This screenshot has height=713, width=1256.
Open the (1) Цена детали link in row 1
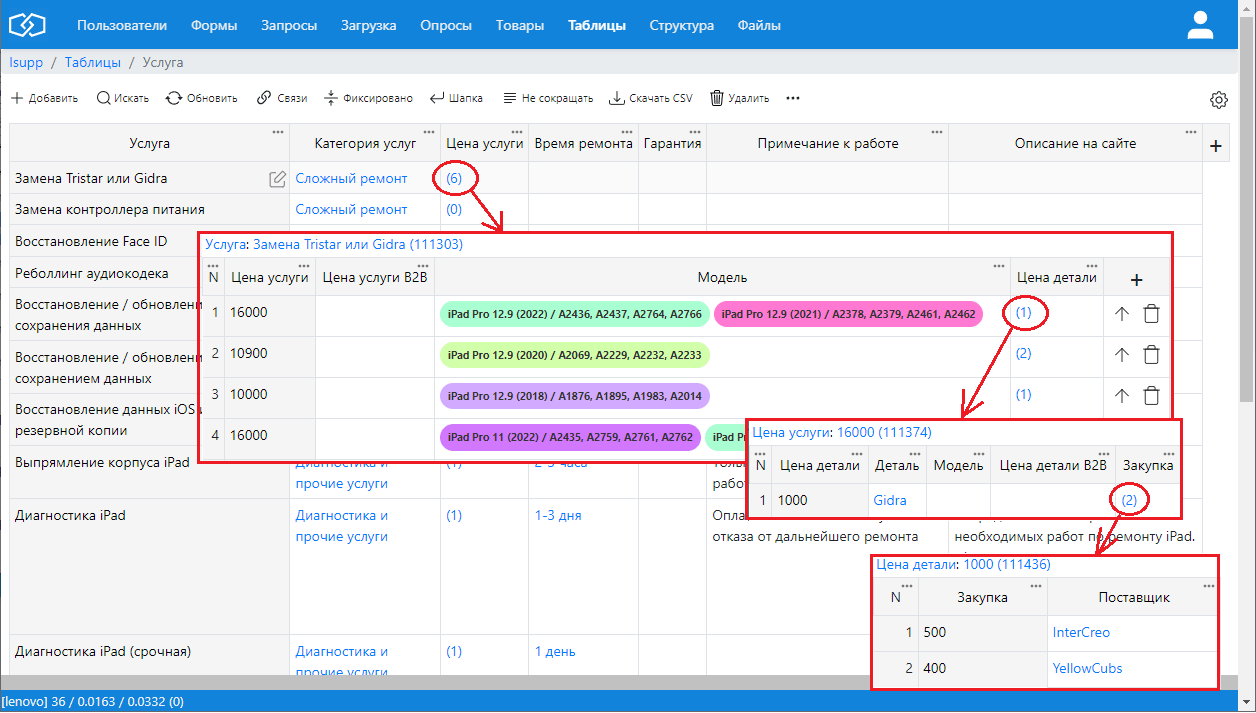[x=1024, y=313]
